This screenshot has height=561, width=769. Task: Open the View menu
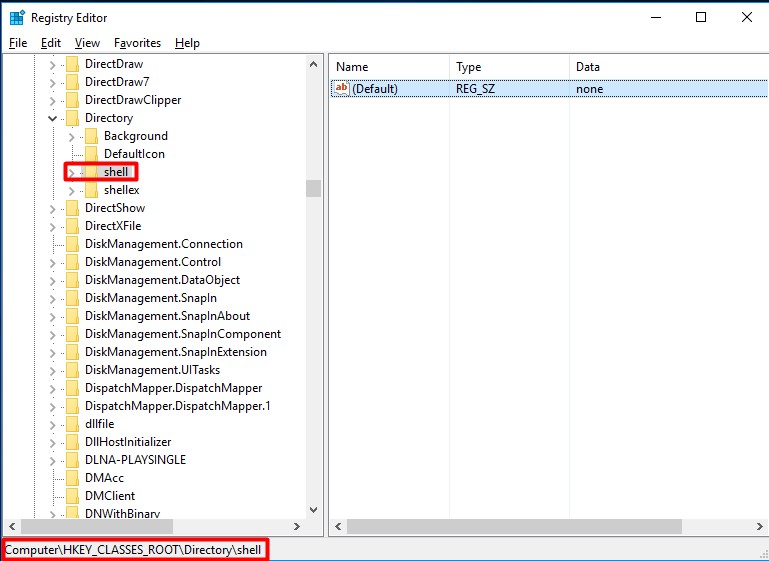click(87, 43)
